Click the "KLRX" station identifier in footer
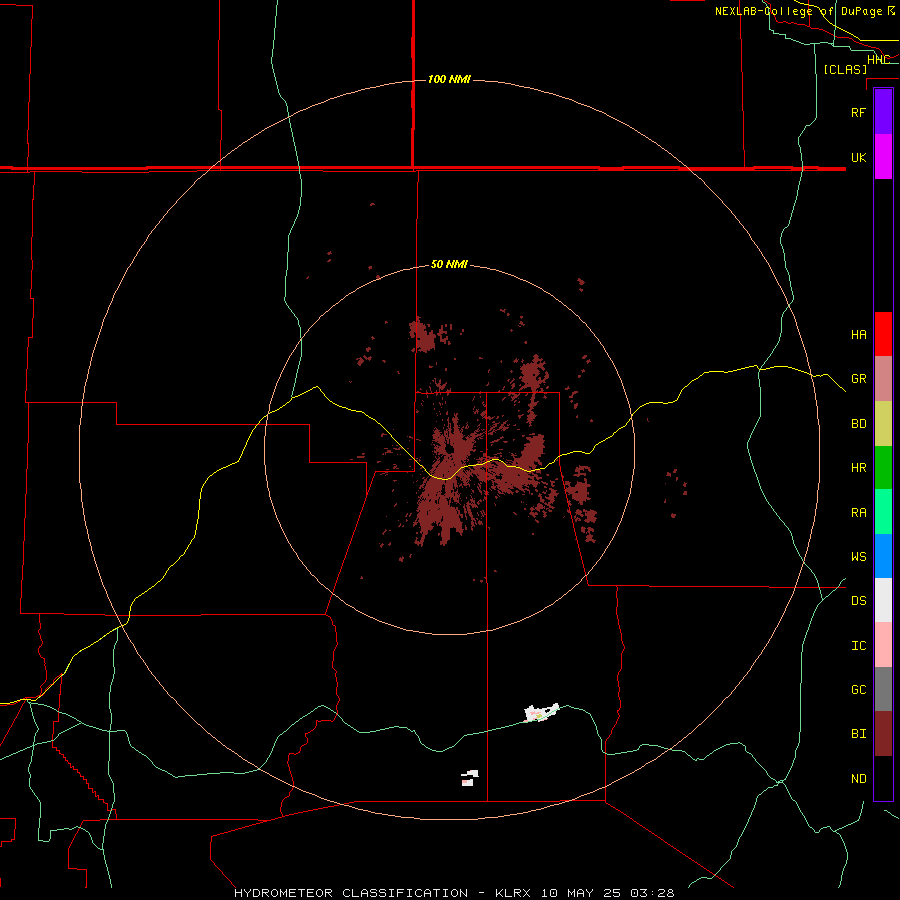Image resolution: width=900 pixels, height=900 pixels. pos(513,893)
